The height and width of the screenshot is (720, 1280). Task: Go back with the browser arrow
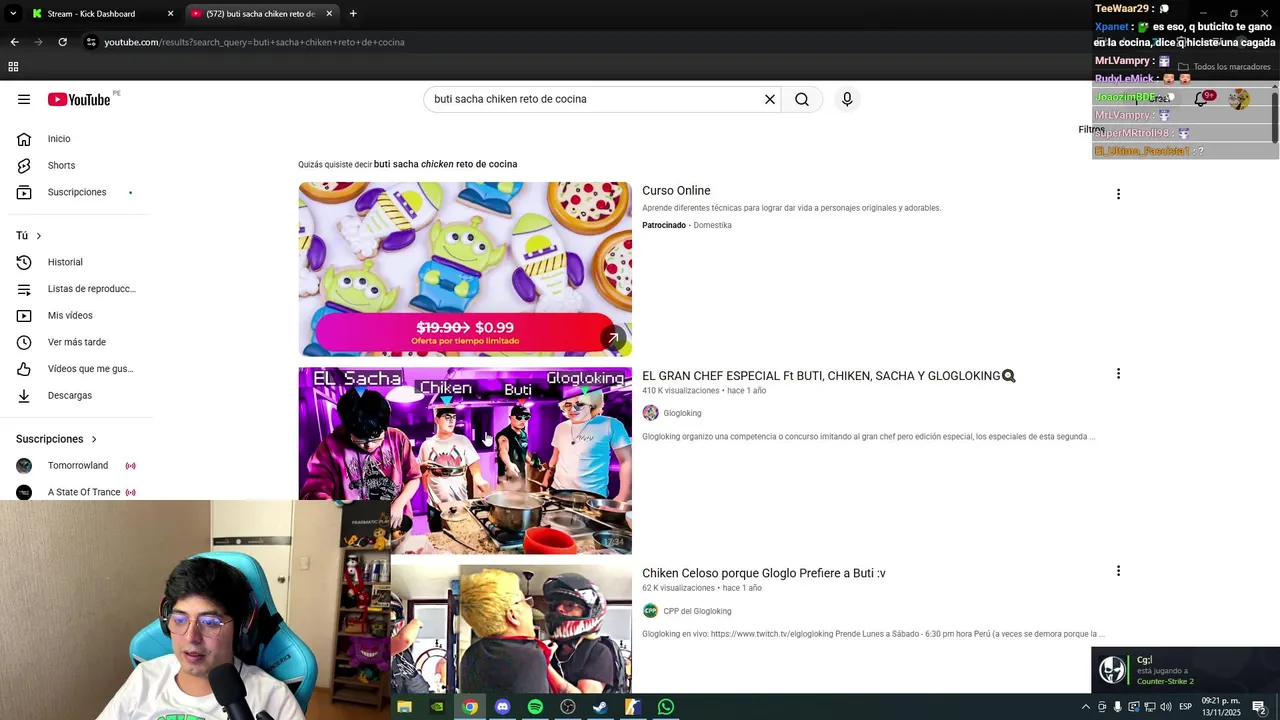[x=14, y=42]
